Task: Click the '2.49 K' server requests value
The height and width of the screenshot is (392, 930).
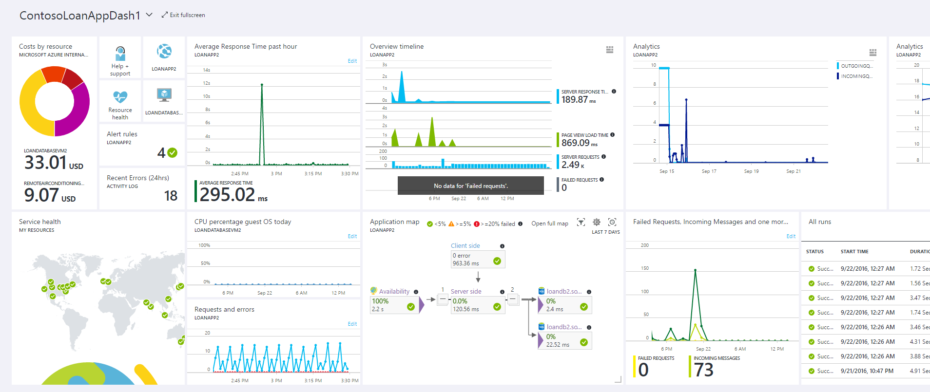Action: (x=574, y=165)
